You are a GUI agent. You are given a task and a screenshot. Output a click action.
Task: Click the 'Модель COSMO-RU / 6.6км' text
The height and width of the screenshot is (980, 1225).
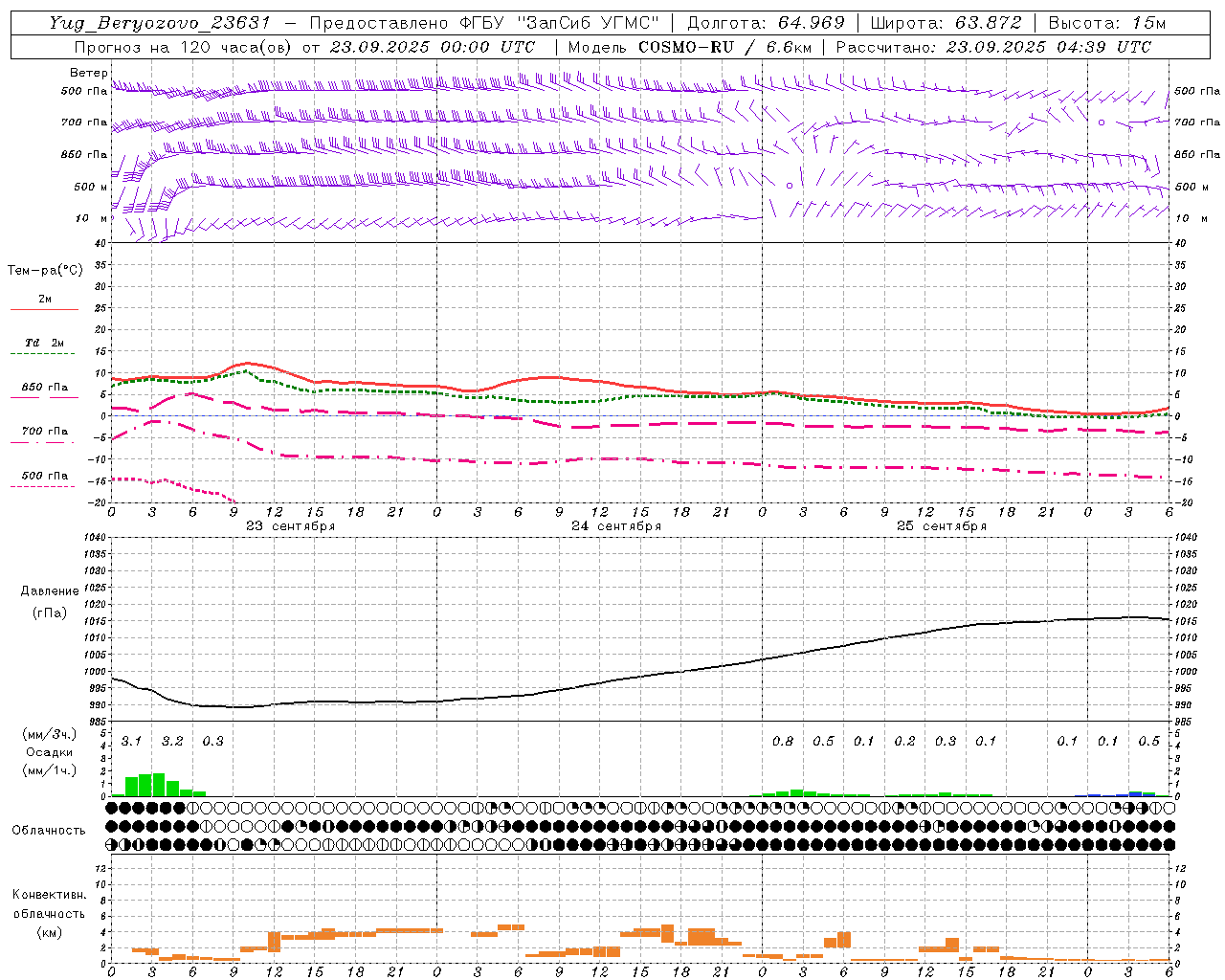pos(690,47)
